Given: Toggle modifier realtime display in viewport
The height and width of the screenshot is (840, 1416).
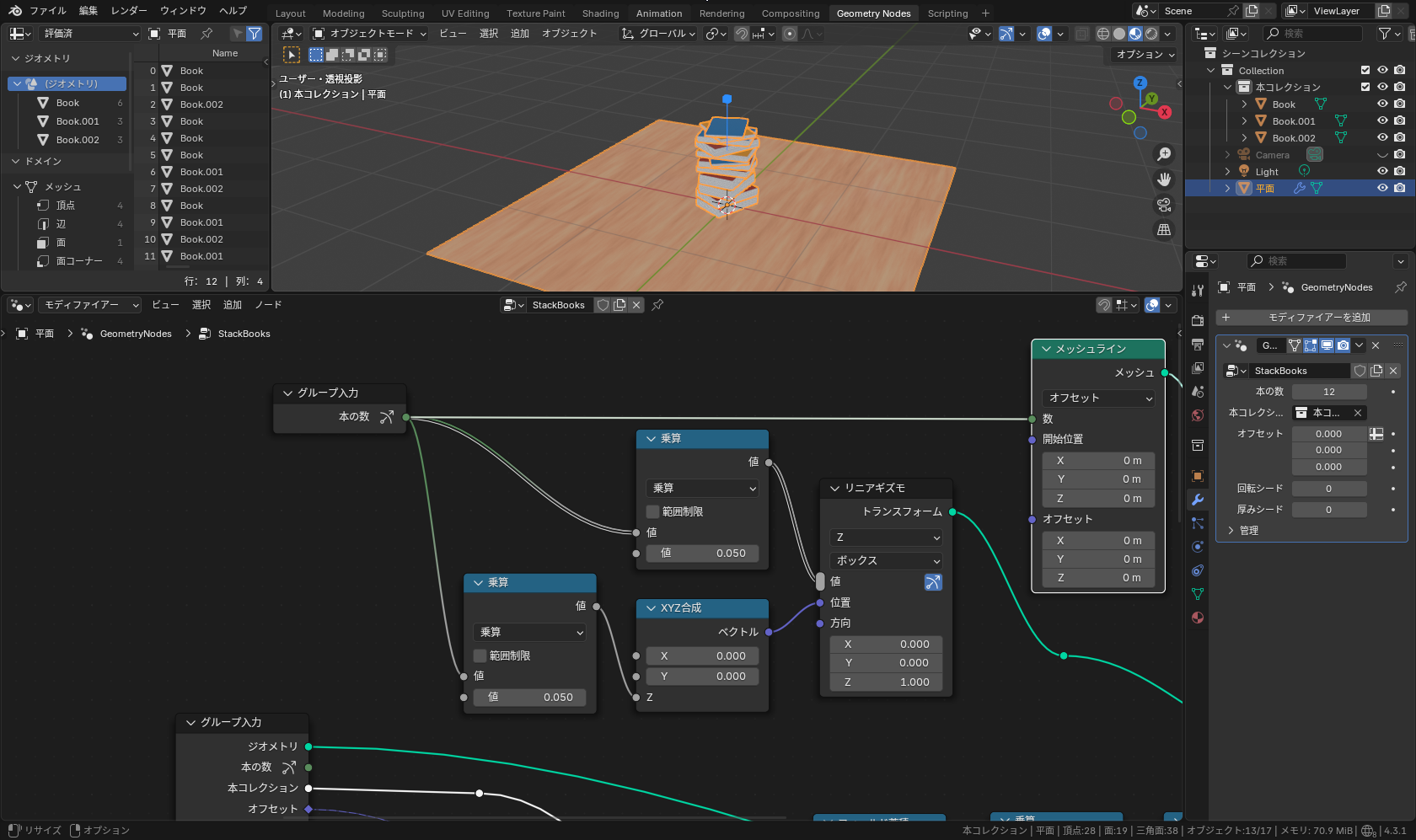Looking at the screenshot, I should pos(1327,345).
